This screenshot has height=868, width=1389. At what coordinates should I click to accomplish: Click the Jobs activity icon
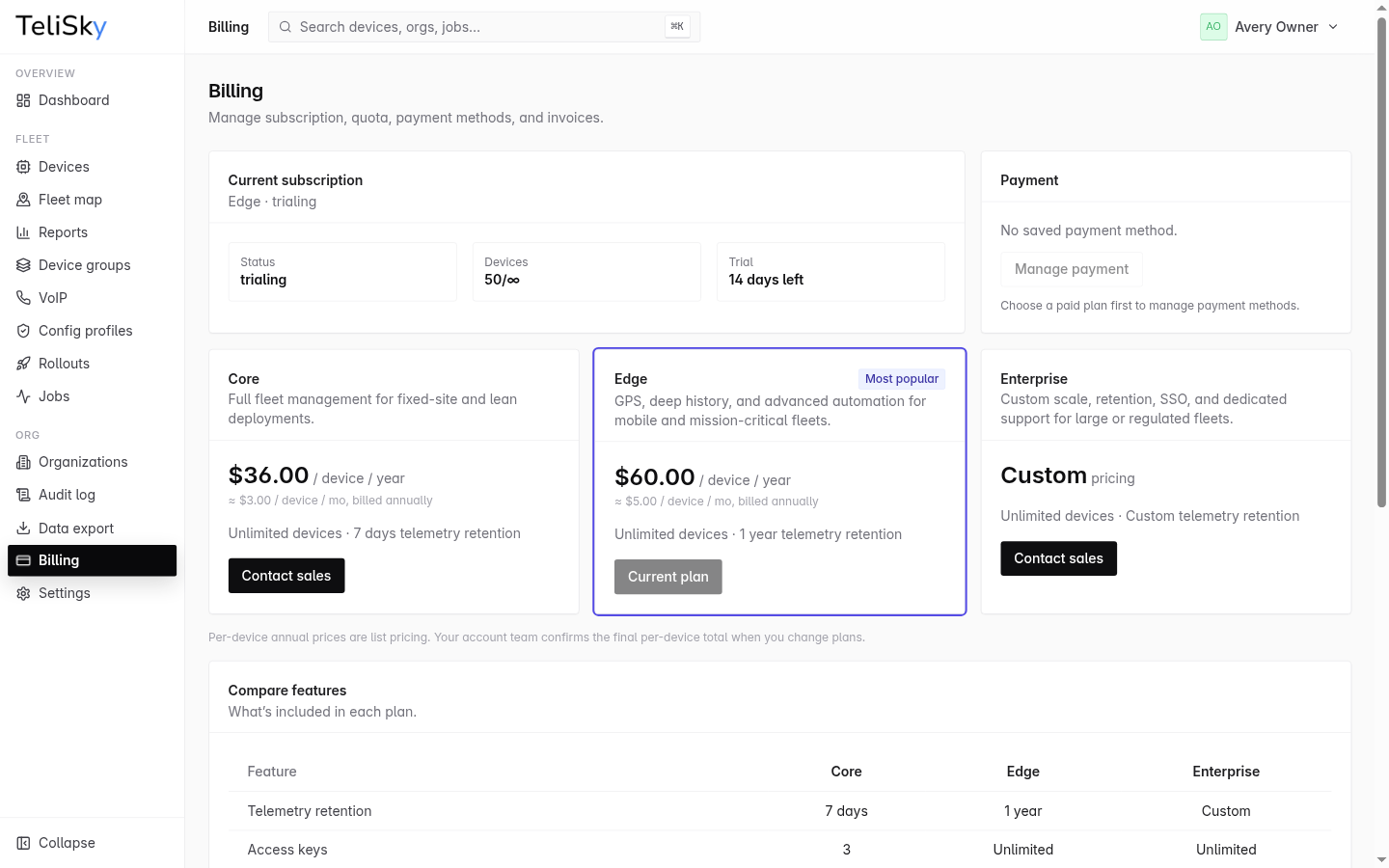[x=23, y=396]
